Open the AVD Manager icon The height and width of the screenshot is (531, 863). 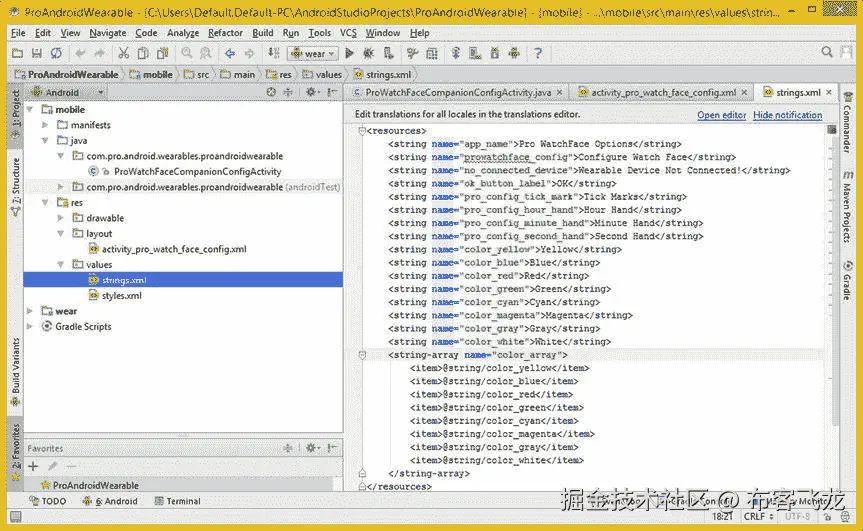tap(475, 53)
